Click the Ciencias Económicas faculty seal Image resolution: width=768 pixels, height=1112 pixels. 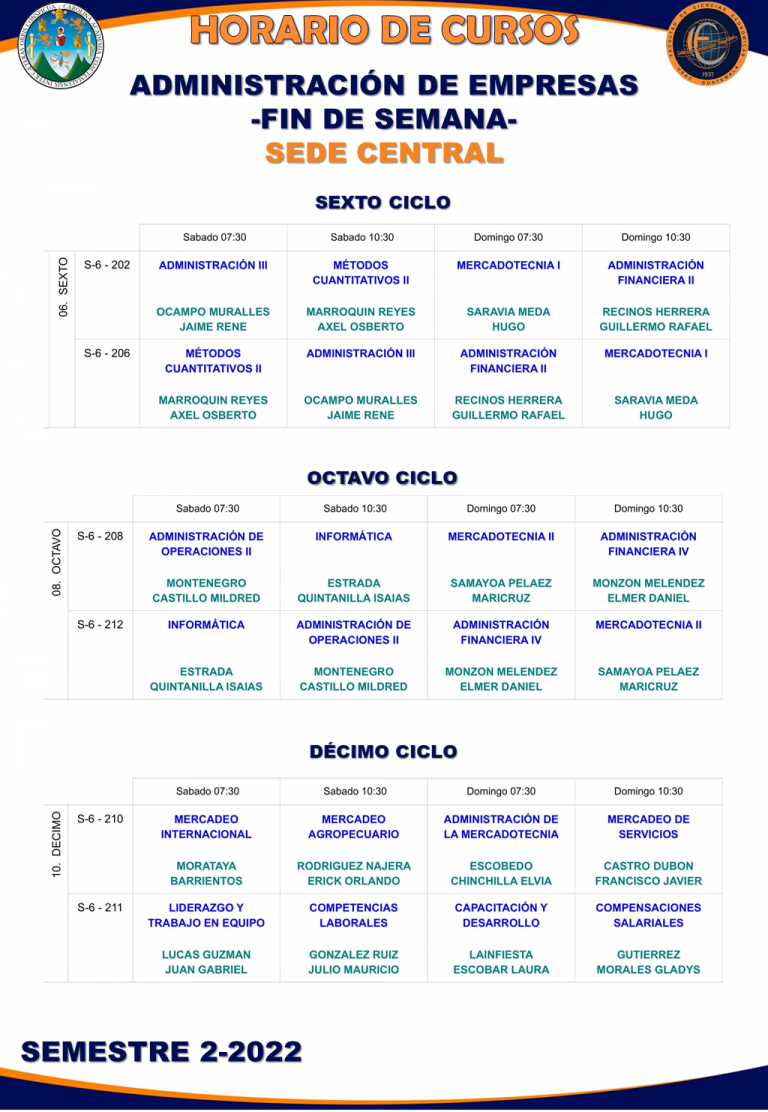706,45
